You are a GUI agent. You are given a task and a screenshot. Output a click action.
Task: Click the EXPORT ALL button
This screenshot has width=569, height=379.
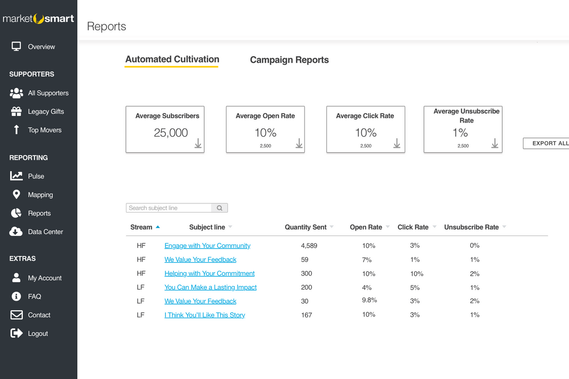pos(547,143)
